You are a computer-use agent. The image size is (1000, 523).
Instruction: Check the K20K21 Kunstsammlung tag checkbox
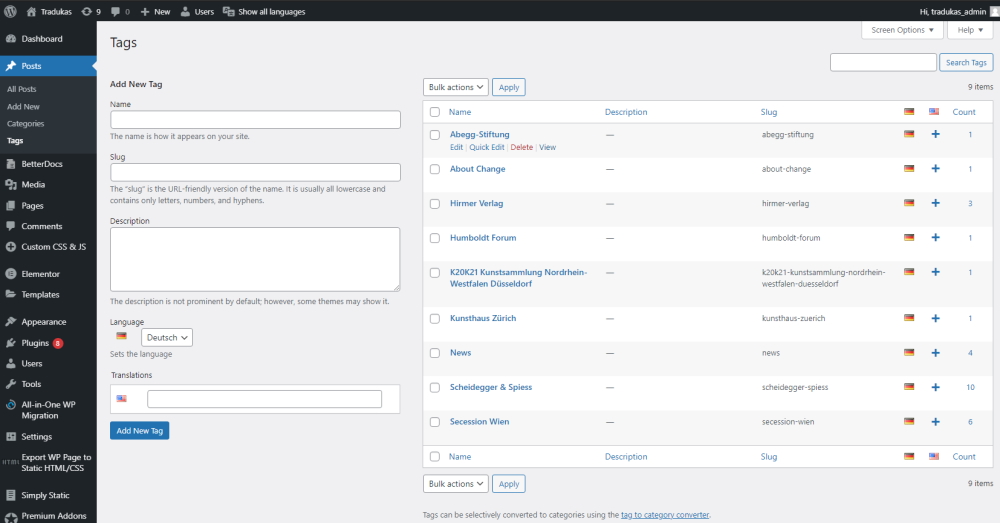coord(435,273)
